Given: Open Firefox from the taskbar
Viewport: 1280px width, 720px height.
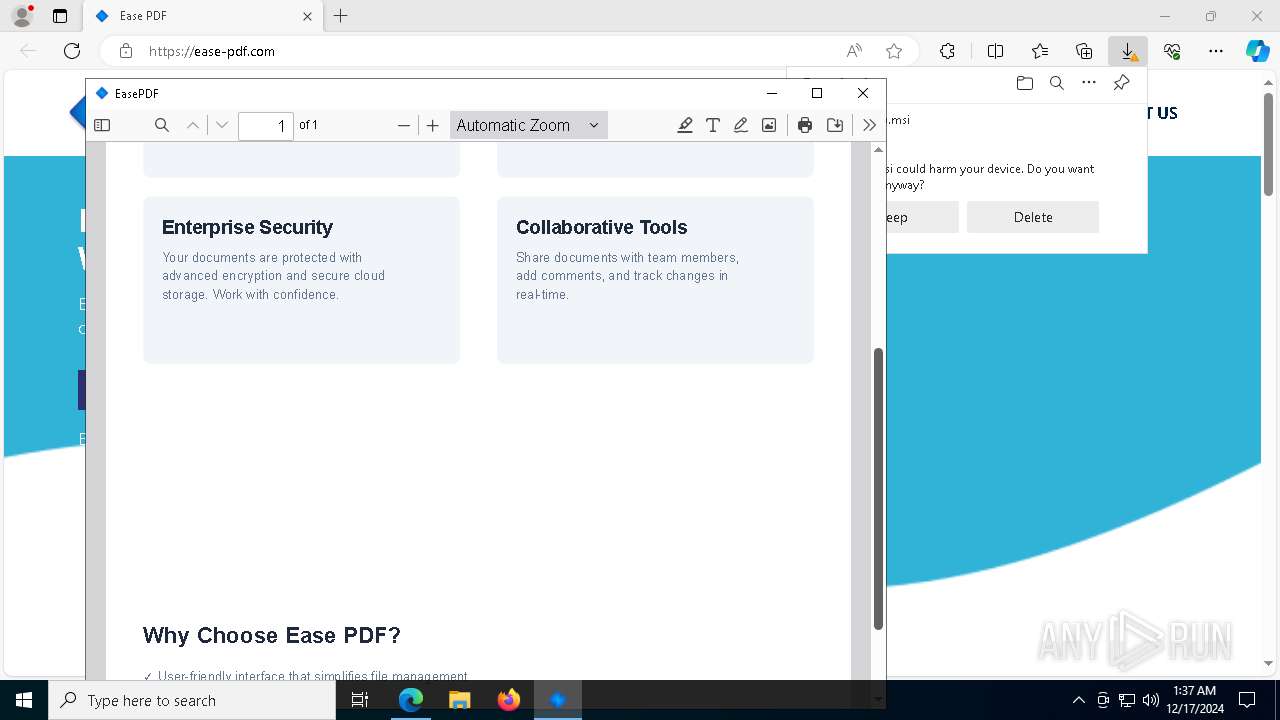Looking at the screenshot, I should click(x=509, y=700).
